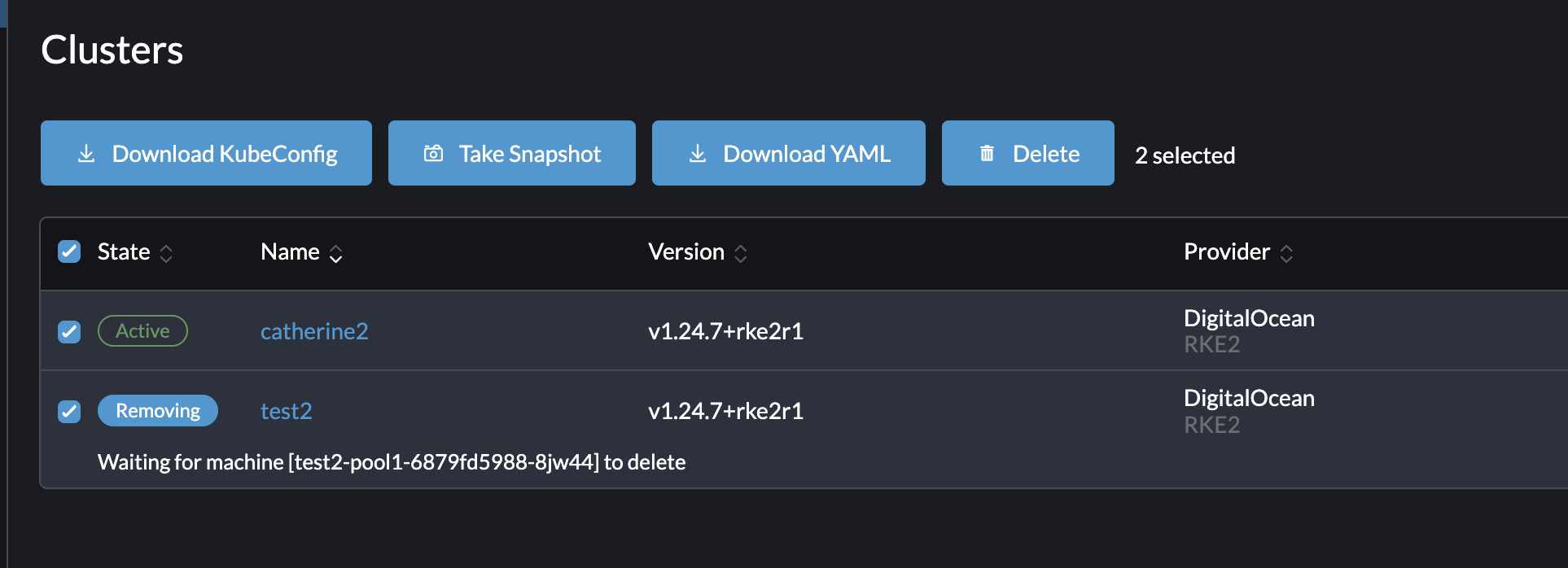Uncheck the catherine2 cluster row checkbox
This screenshot has width=1568, height=568.
point(69,331)
